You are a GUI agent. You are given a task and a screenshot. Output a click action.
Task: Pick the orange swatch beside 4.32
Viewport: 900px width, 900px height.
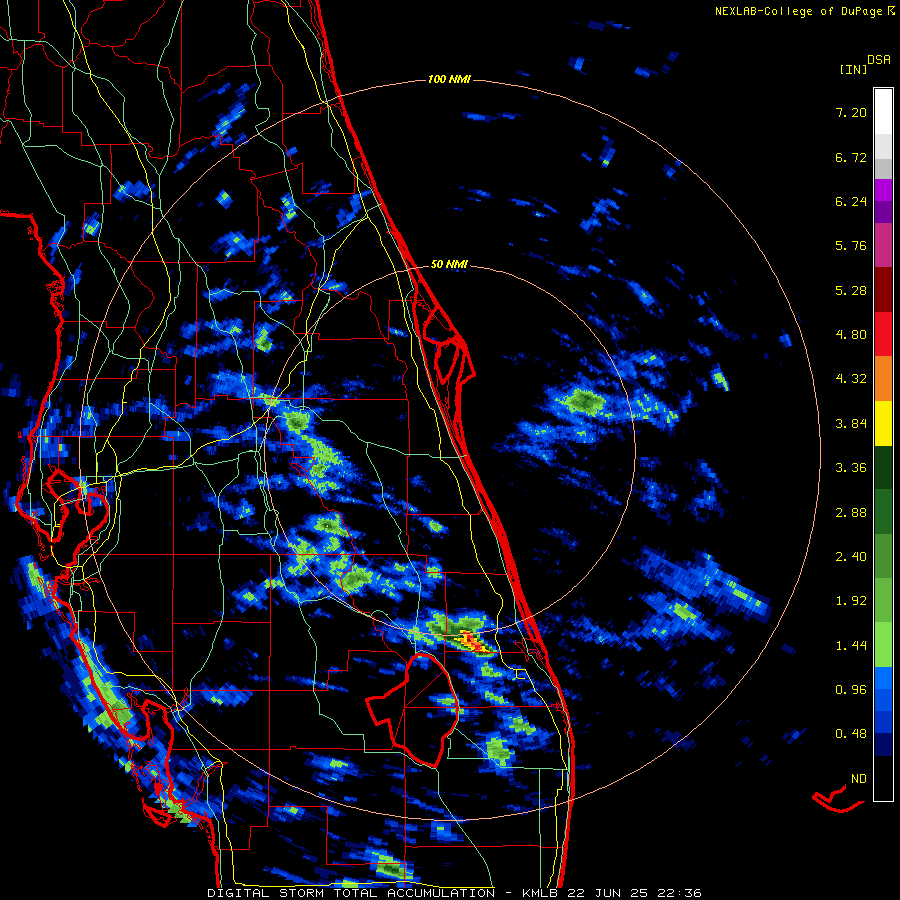(883, 379)
